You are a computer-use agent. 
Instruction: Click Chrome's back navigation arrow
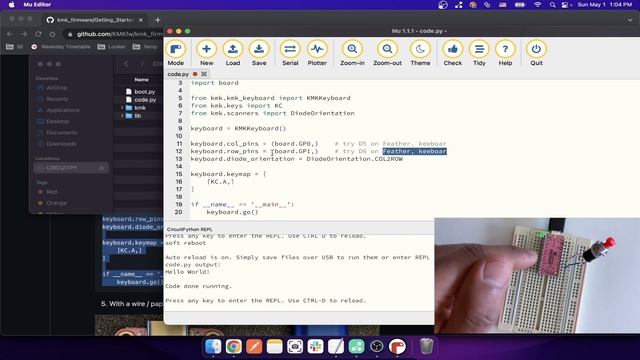[x=10, y=34]
